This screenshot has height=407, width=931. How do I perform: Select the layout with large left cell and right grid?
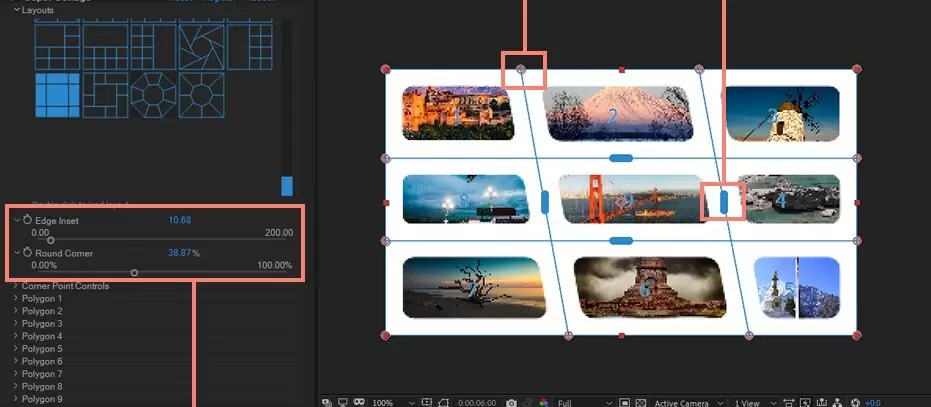point(249,46)
